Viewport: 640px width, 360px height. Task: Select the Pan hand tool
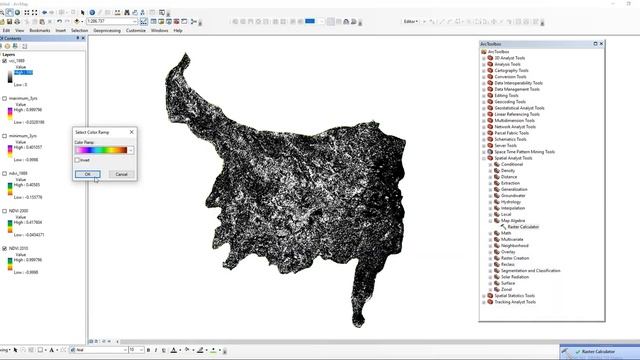click(10, 13)
